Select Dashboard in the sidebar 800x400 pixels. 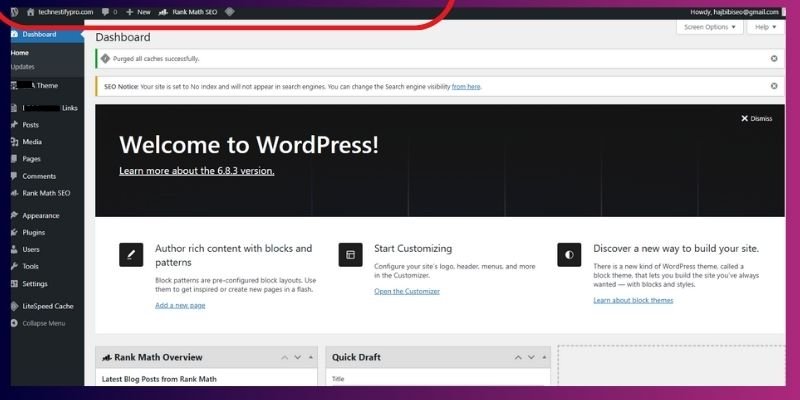click(x=47, y=35)
